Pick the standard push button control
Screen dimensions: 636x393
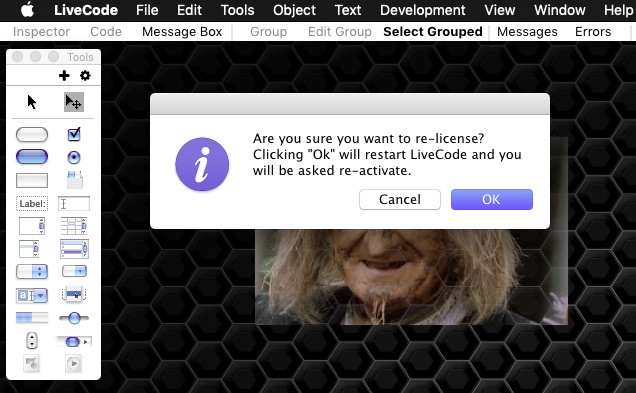32,135
